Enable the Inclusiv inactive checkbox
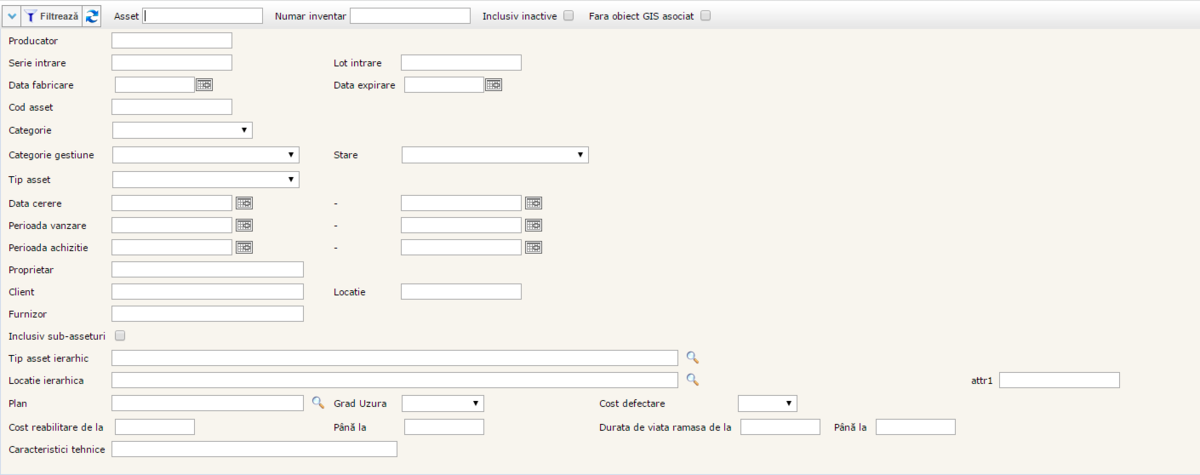1200x475 pixels. coord(568,16)
